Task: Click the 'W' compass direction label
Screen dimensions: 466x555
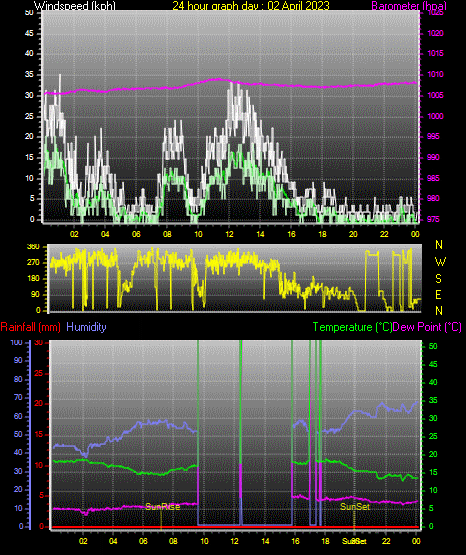Action: coord(440,262)
